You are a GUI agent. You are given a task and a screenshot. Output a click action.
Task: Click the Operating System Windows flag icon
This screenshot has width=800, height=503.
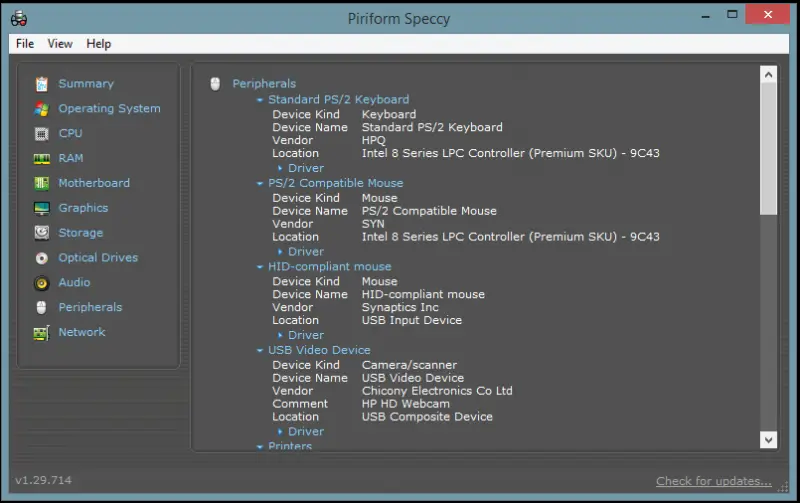[x=42, y=109]
